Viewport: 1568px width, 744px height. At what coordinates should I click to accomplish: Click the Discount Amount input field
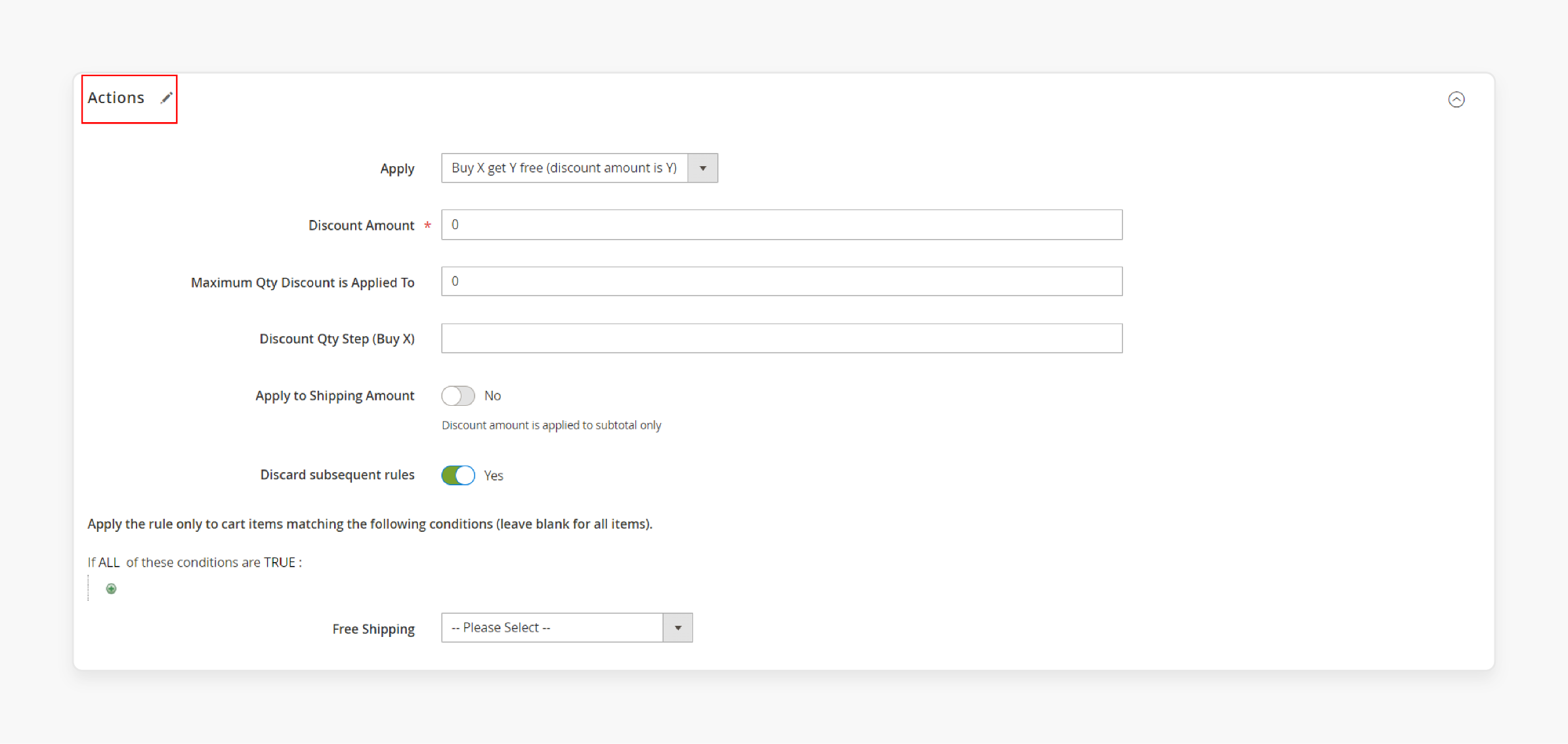[781, 225]
